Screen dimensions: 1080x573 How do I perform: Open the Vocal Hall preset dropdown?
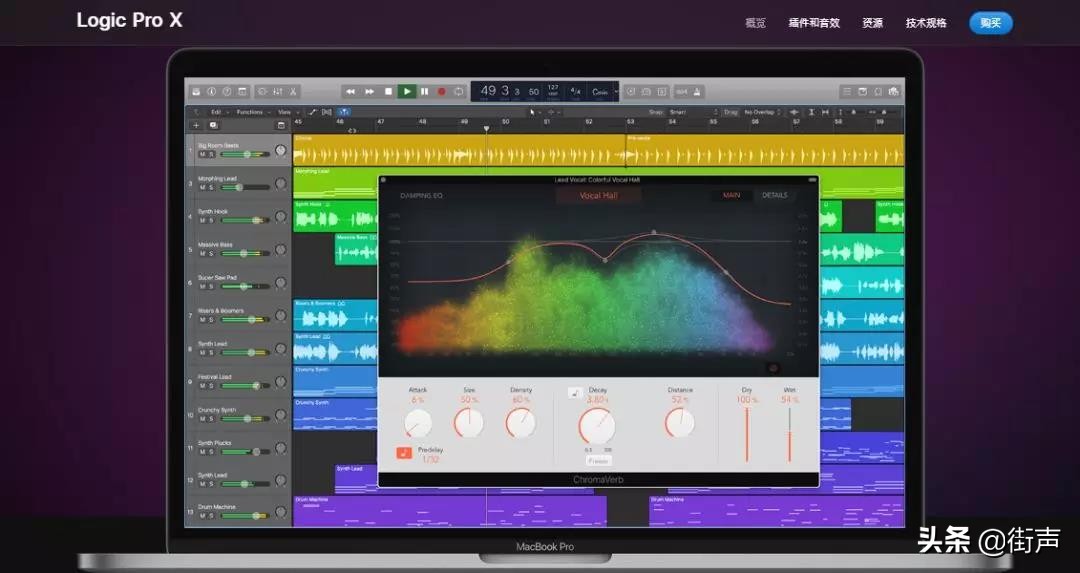pos(599,196)
